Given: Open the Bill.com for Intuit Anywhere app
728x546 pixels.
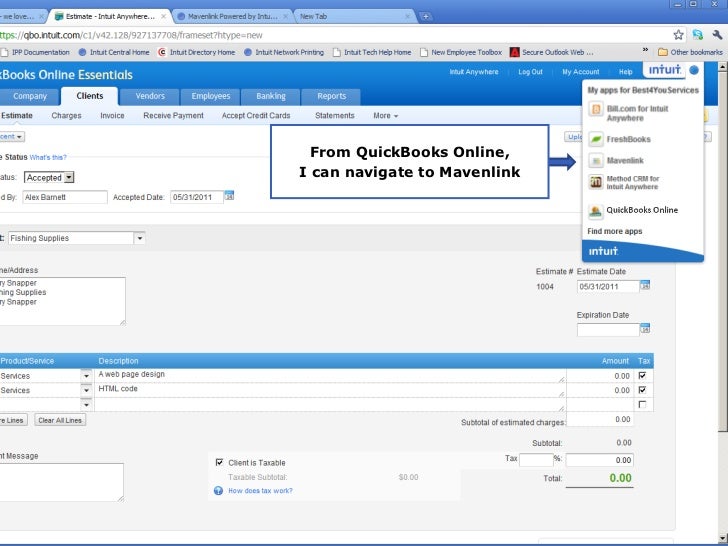Looking at the screenshot, I should (596, 110).
